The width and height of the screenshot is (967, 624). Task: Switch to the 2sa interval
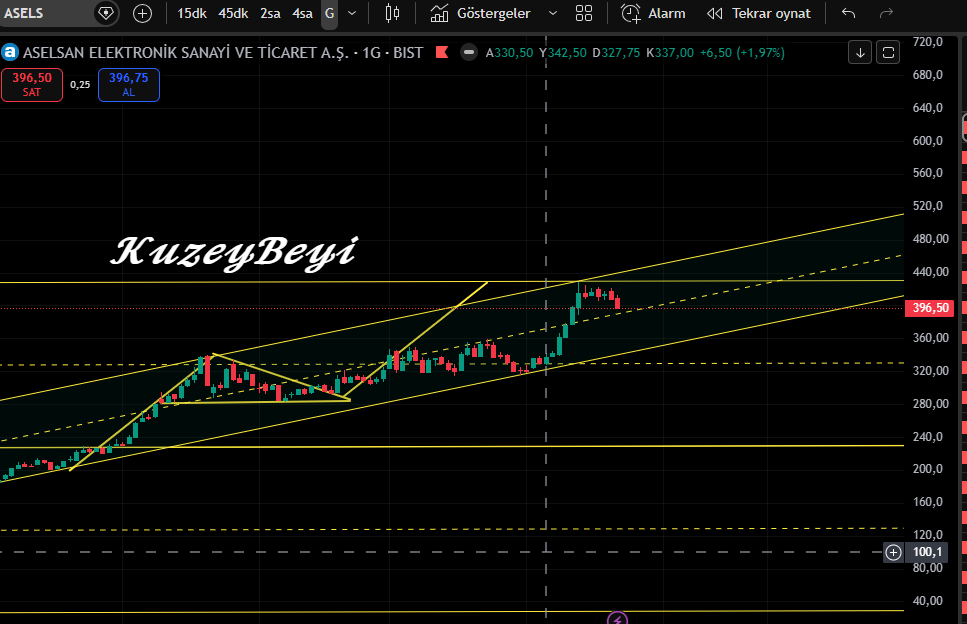[x=270, y=13]
